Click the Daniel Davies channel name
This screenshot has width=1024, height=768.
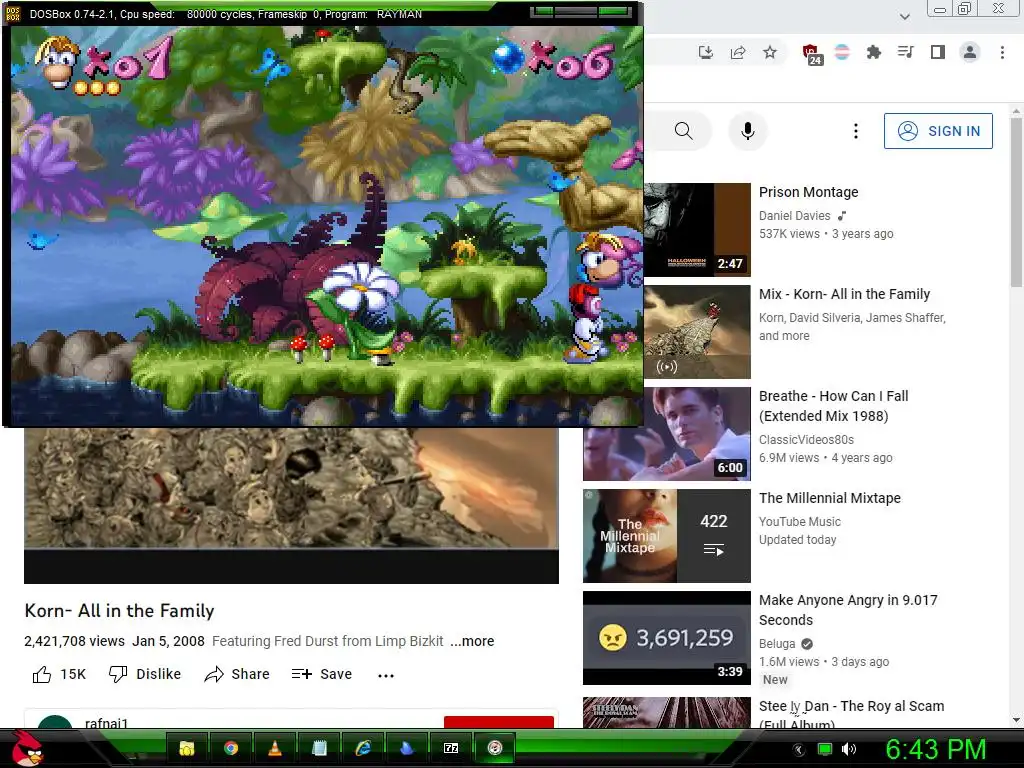(795, 216)
